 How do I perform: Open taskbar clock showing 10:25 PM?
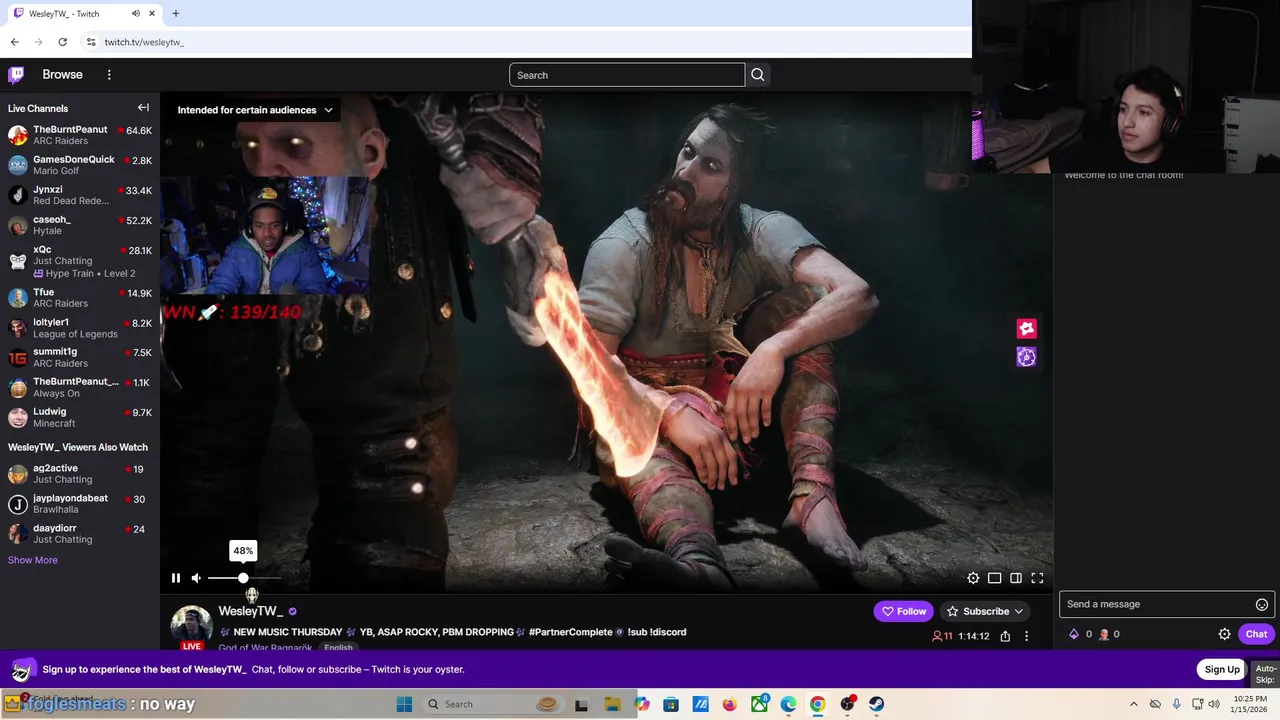tap(1250, 704)
